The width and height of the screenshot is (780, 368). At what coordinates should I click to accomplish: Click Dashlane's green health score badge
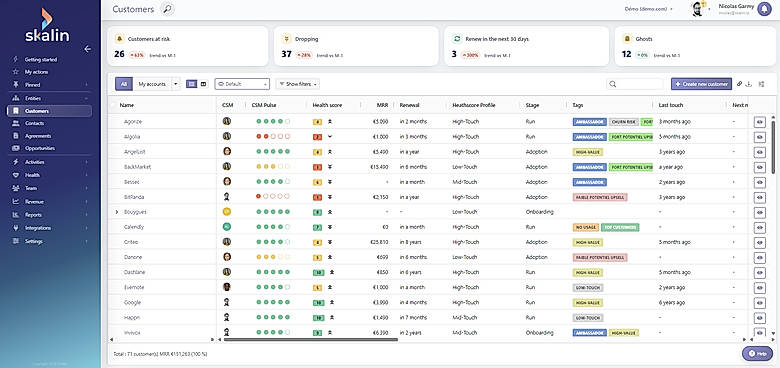click(317, 273)
